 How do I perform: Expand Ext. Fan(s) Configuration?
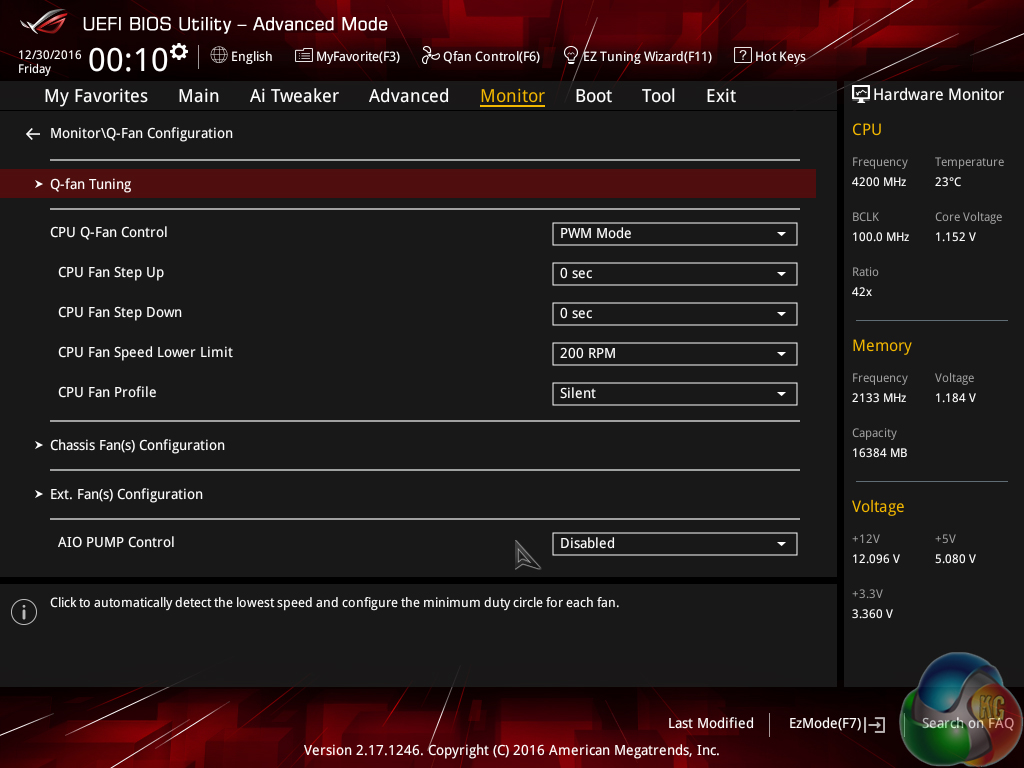pyautogui.click(x=126, y=494)
